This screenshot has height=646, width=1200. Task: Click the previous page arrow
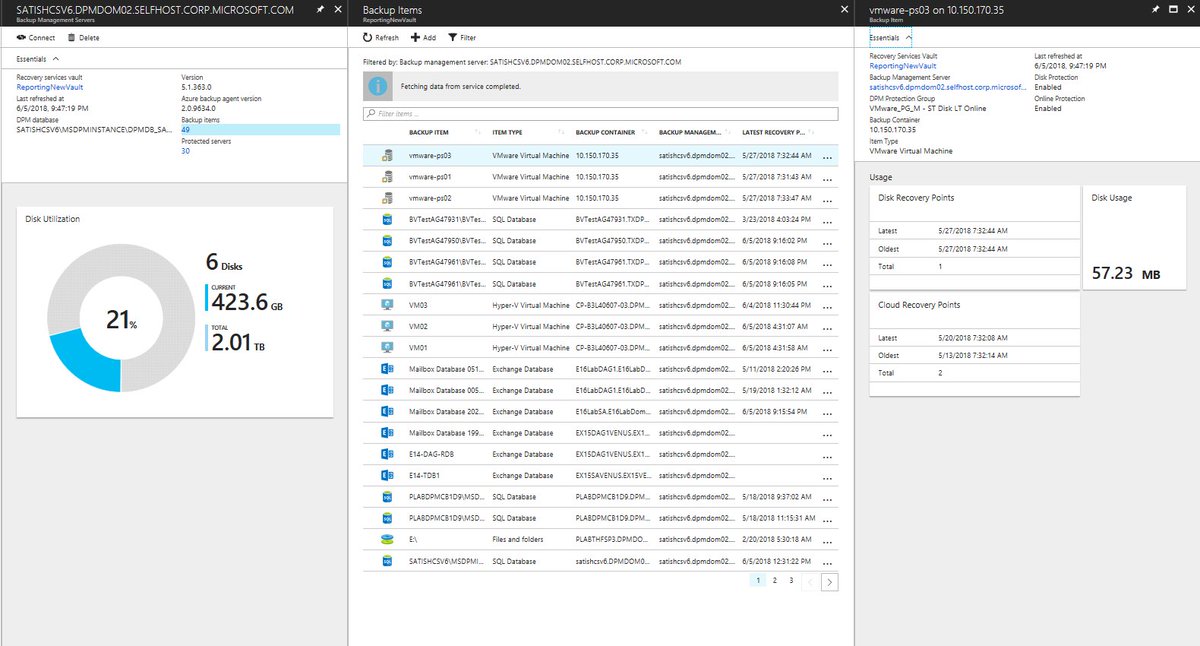pyautogui.click(x=811, y=581)
